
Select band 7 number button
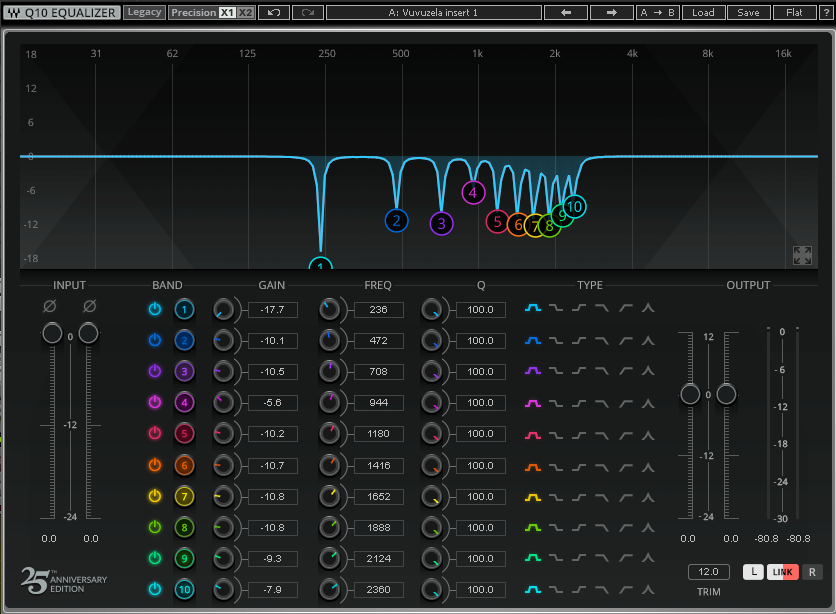(x=184, y=497)
